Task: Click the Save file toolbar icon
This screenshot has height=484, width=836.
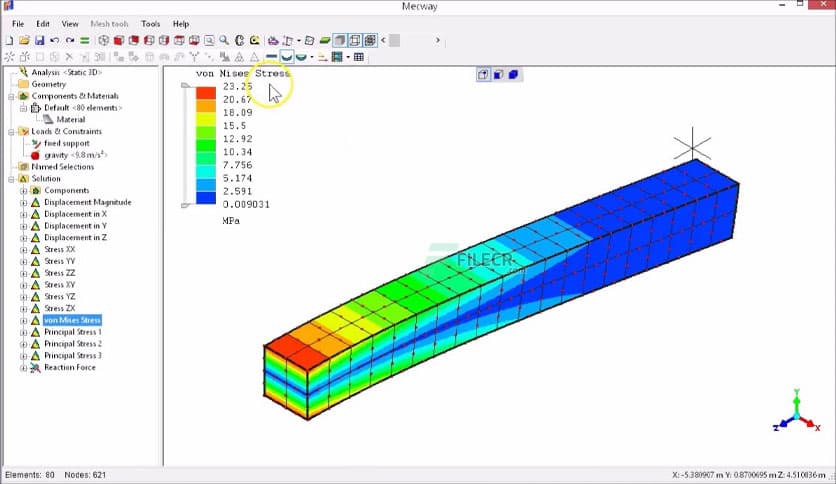Action: click(39, 41)
